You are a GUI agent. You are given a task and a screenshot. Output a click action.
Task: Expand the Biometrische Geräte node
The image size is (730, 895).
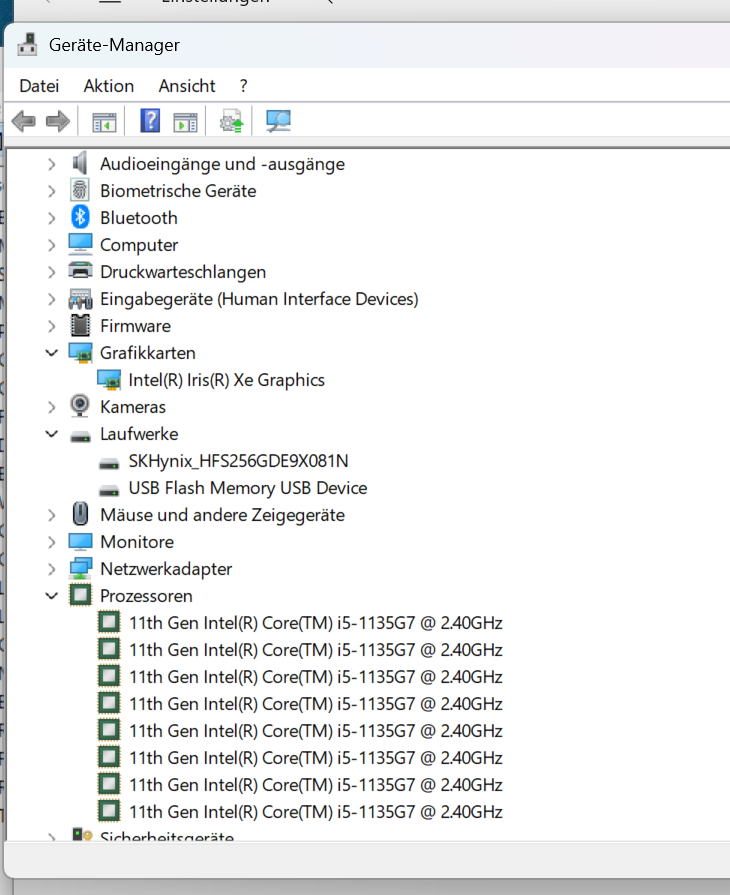click(x=51, y=191)
